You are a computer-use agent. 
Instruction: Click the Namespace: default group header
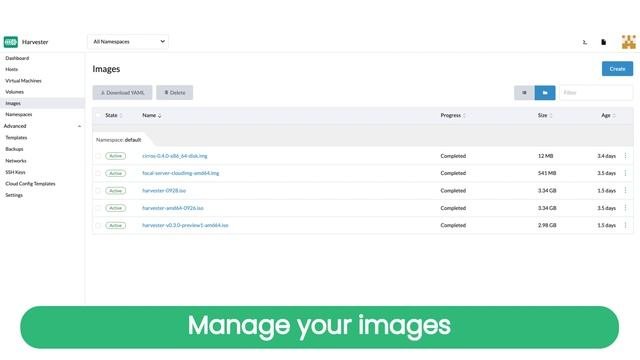pyautogui.click(x=118, y=140)
